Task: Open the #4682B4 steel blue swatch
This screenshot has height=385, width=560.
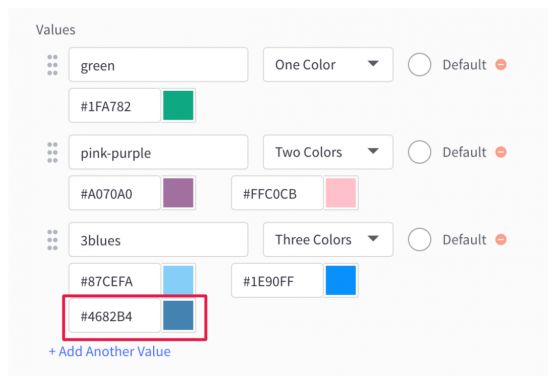Action: (x=178, y=315)
